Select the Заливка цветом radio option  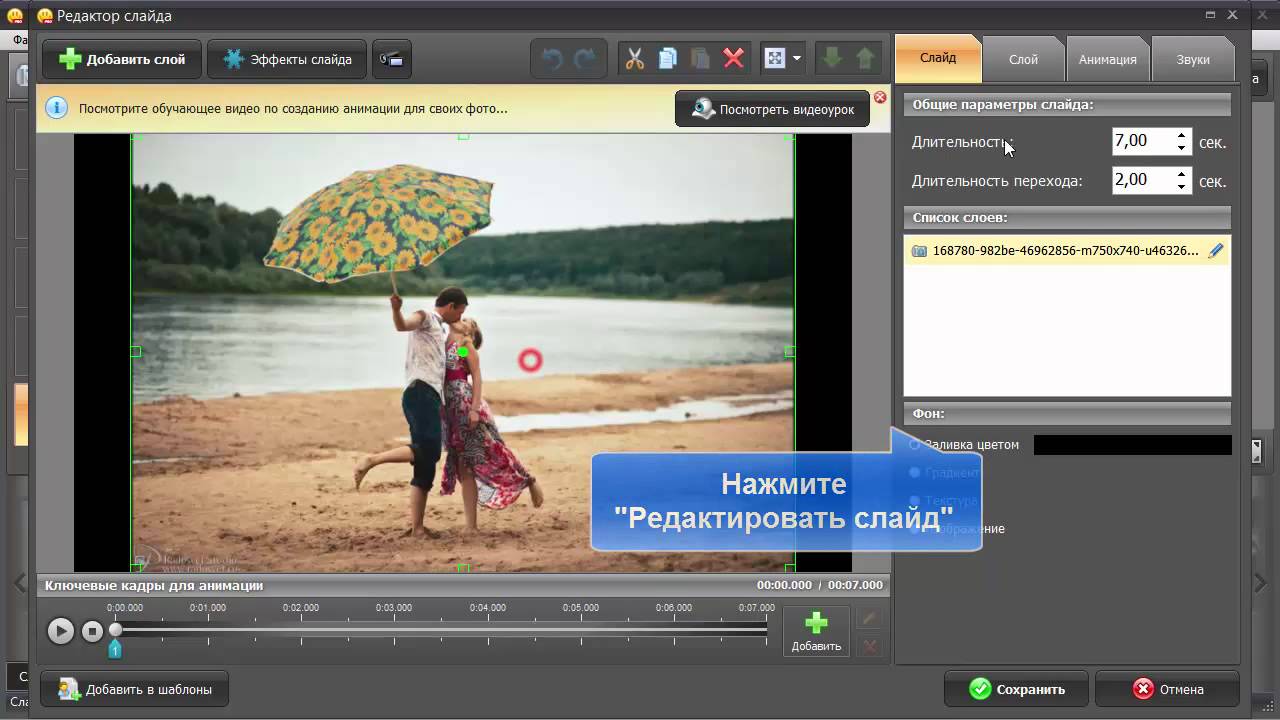(x=915, y=444)
